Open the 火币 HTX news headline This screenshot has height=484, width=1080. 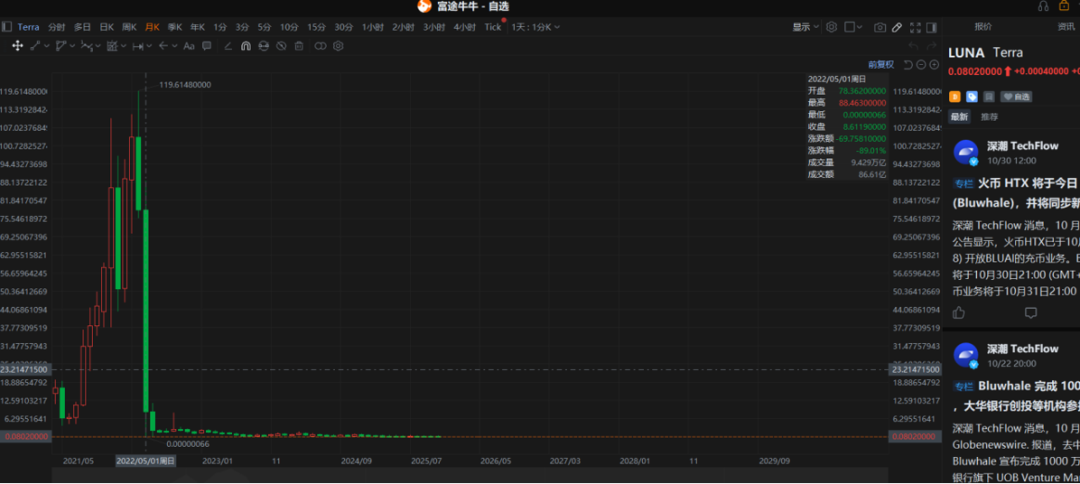1016,194
